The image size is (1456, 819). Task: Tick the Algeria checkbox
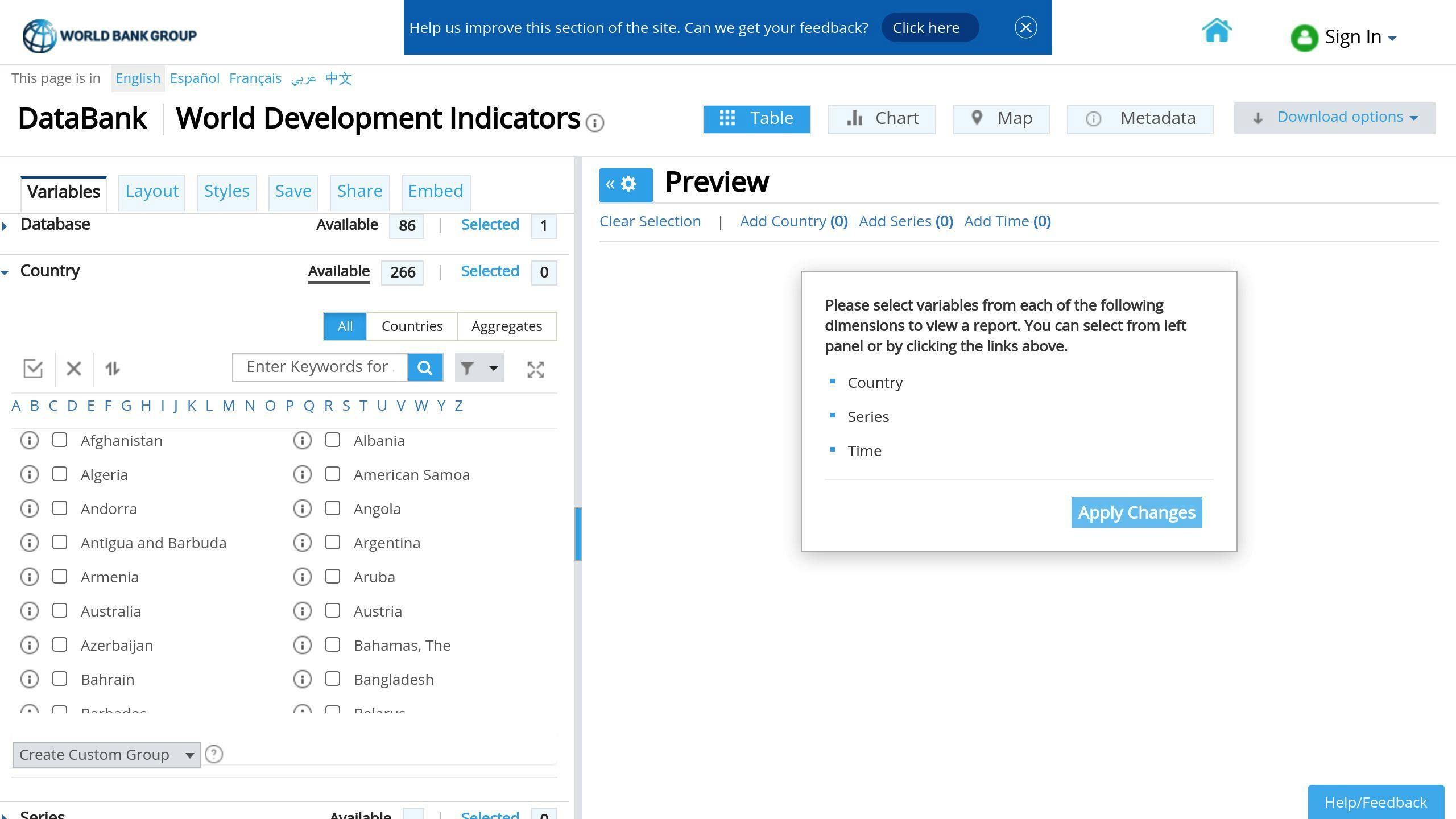tap(60, 474)
